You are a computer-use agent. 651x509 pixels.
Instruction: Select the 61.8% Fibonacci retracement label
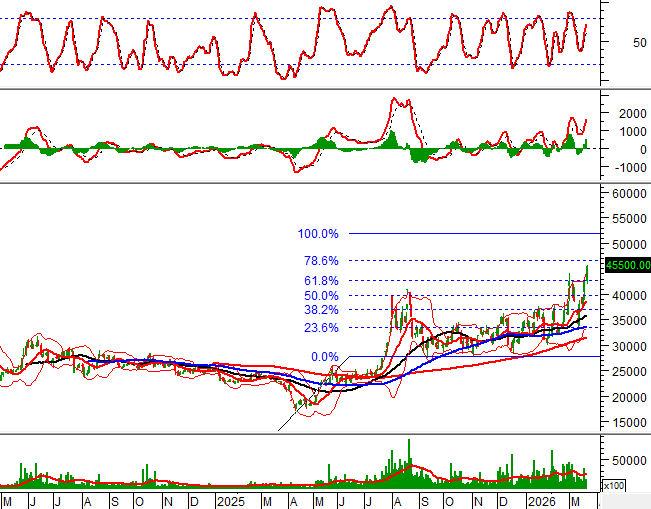tap(321, 281)
